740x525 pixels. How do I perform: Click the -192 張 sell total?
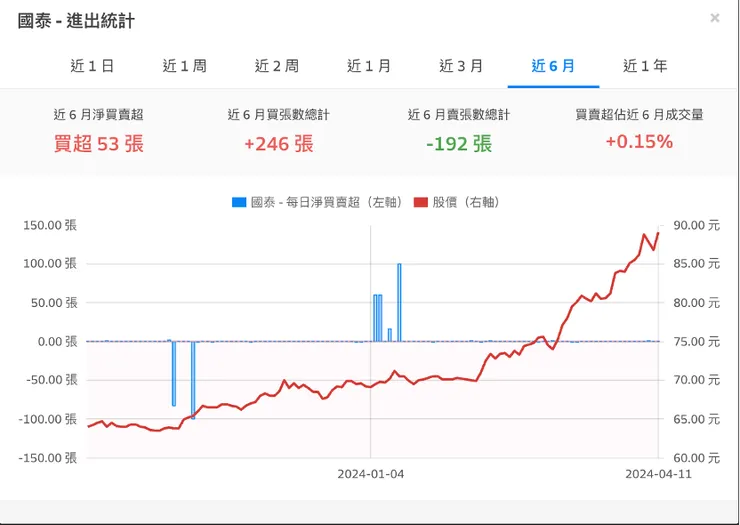point(459,144)
